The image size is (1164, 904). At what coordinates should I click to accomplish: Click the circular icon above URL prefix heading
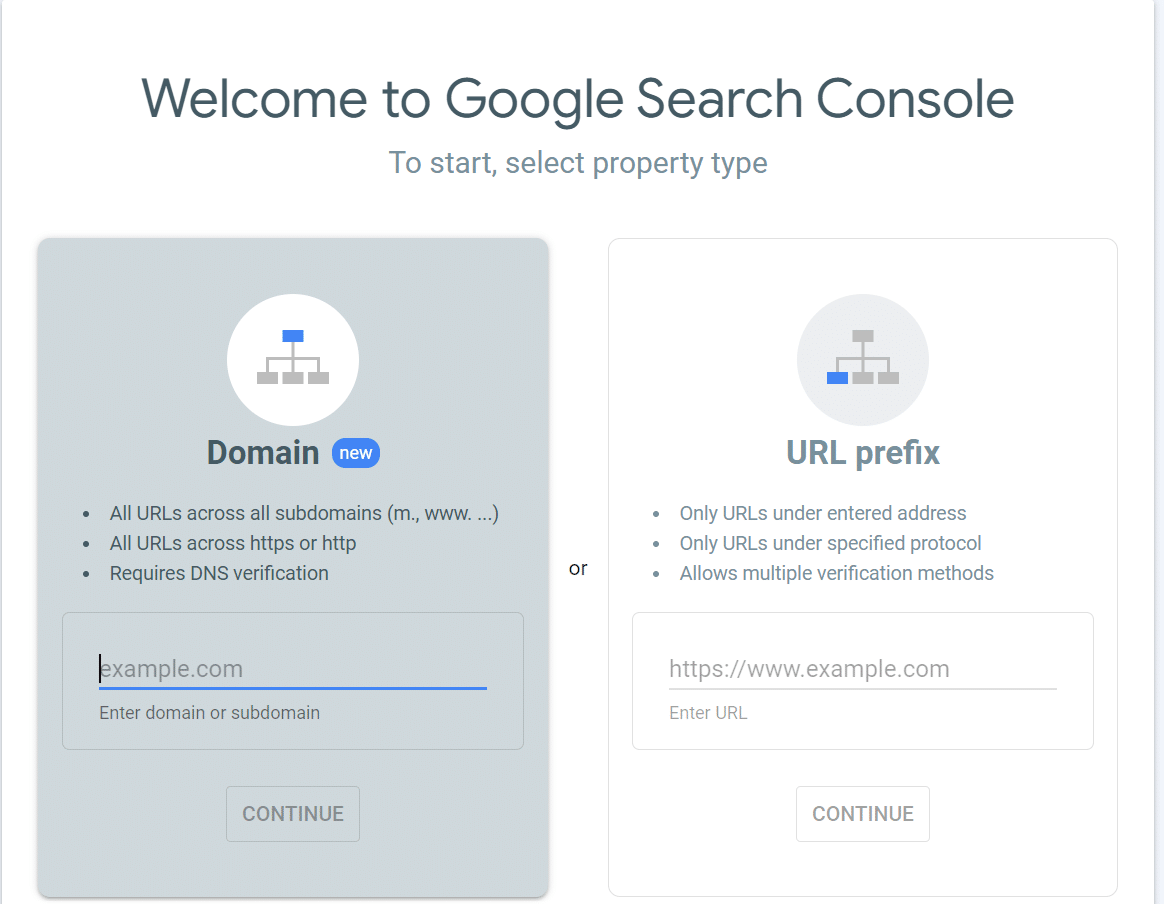[862, 358]
